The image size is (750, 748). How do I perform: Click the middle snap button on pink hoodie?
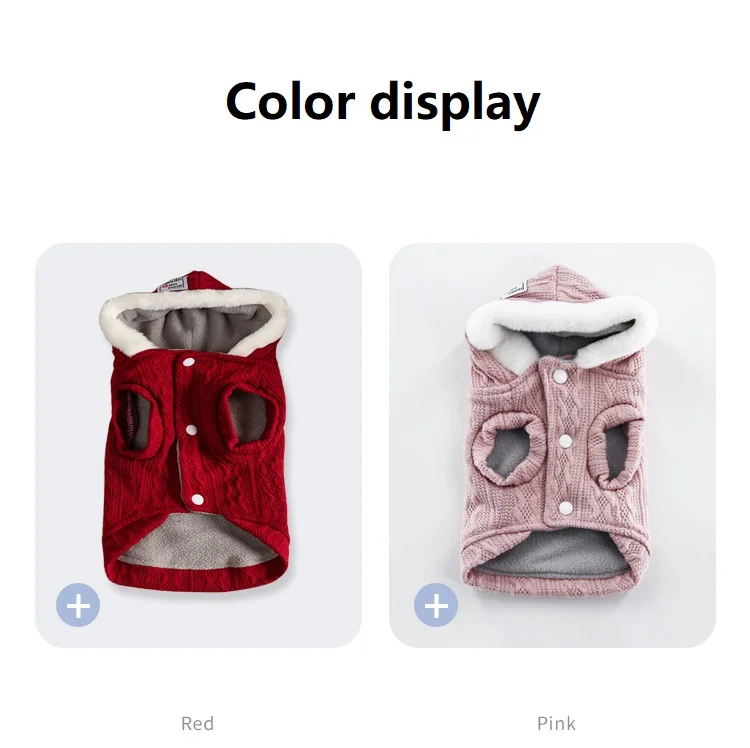[x=565, y=440]
